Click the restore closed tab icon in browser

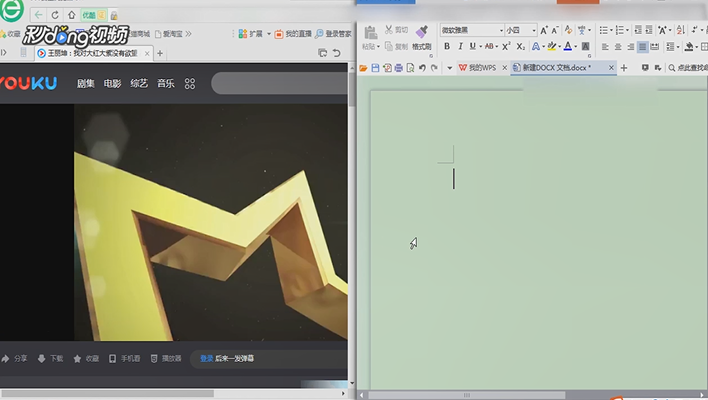click(x=336, y=53)
